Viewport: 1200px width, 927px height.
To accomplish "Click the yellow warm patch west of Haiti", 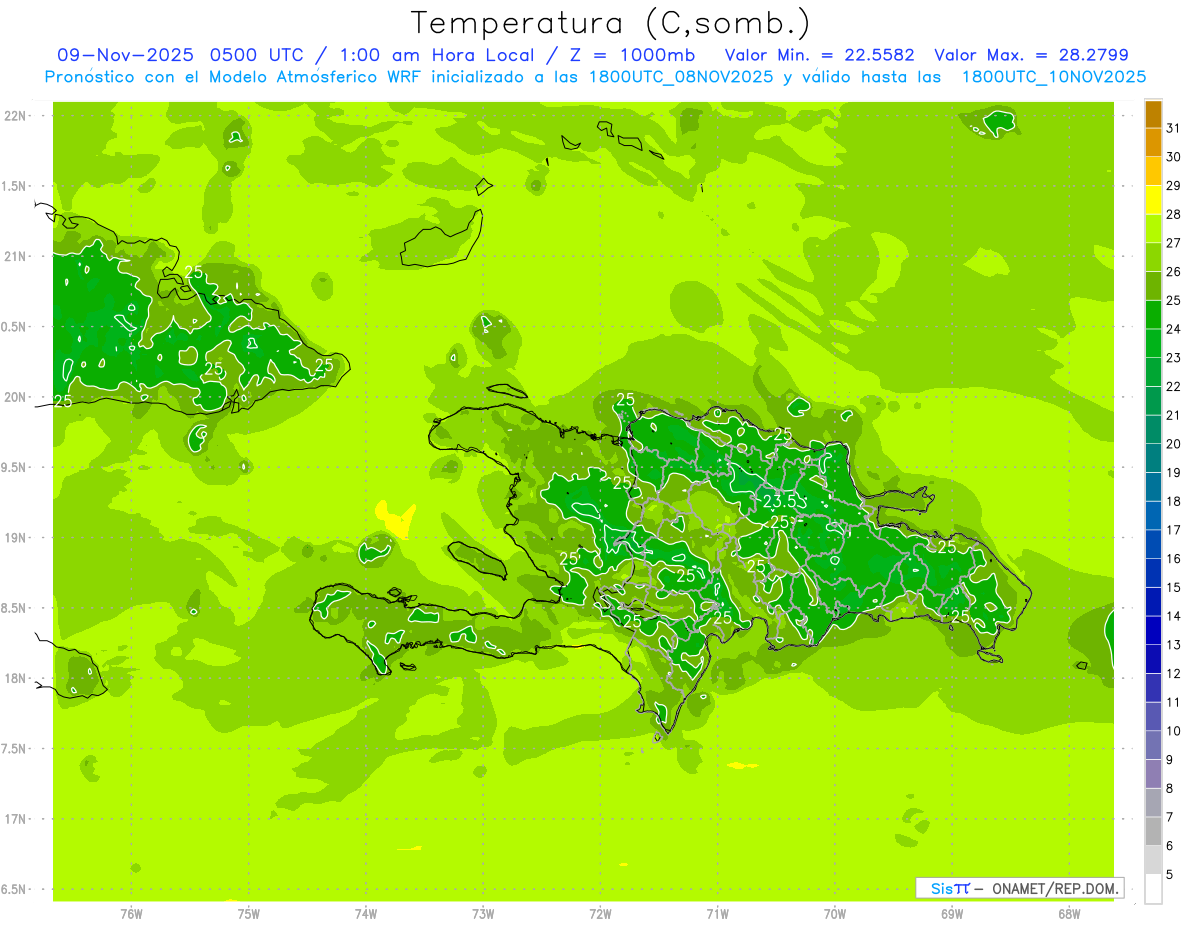I will 395,517.
